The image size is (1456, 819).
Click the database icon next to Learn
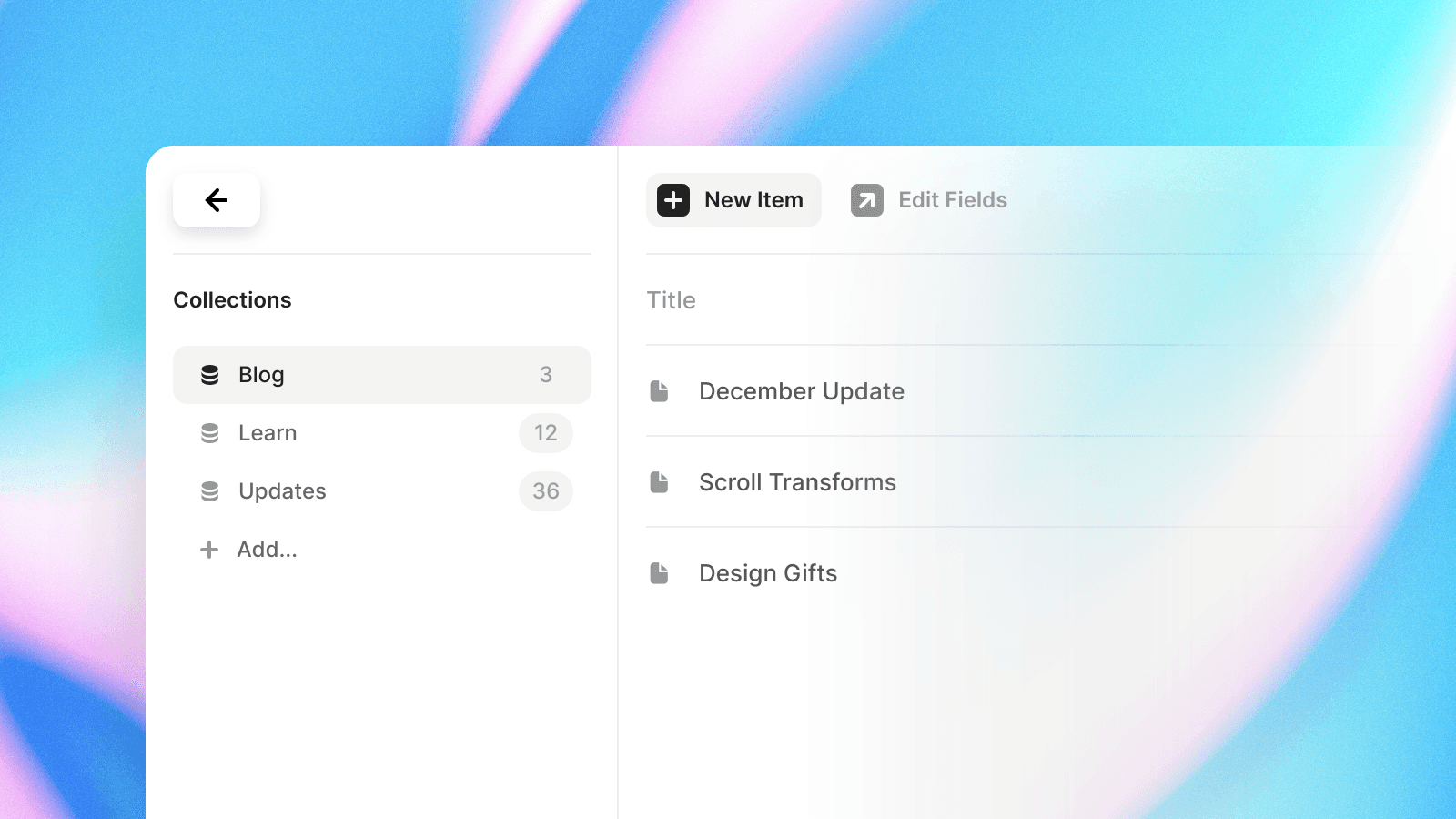pyautogui.click(x=210, y=433)
